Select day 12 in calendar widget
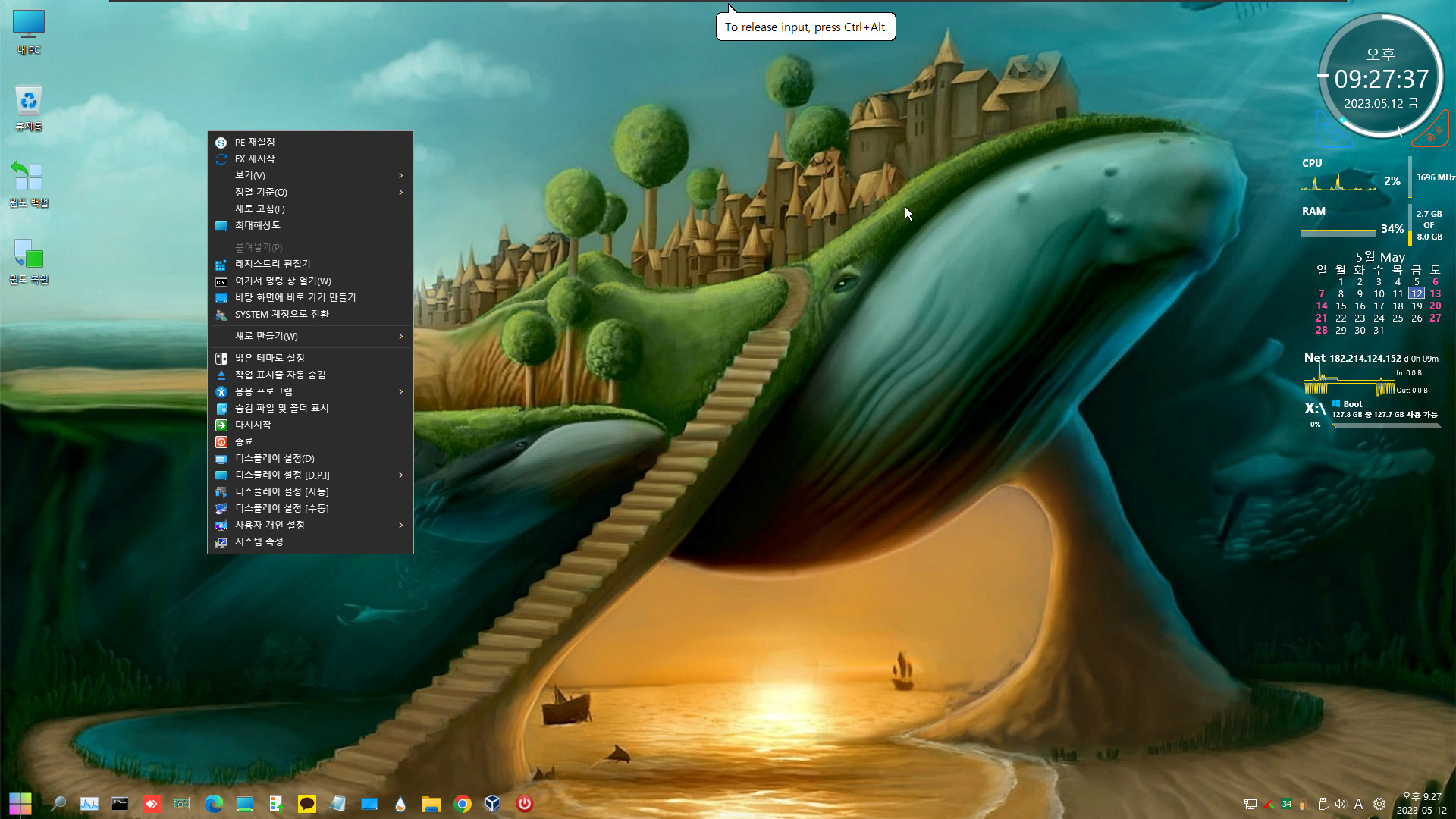1456x819 pixels. 1416,293
